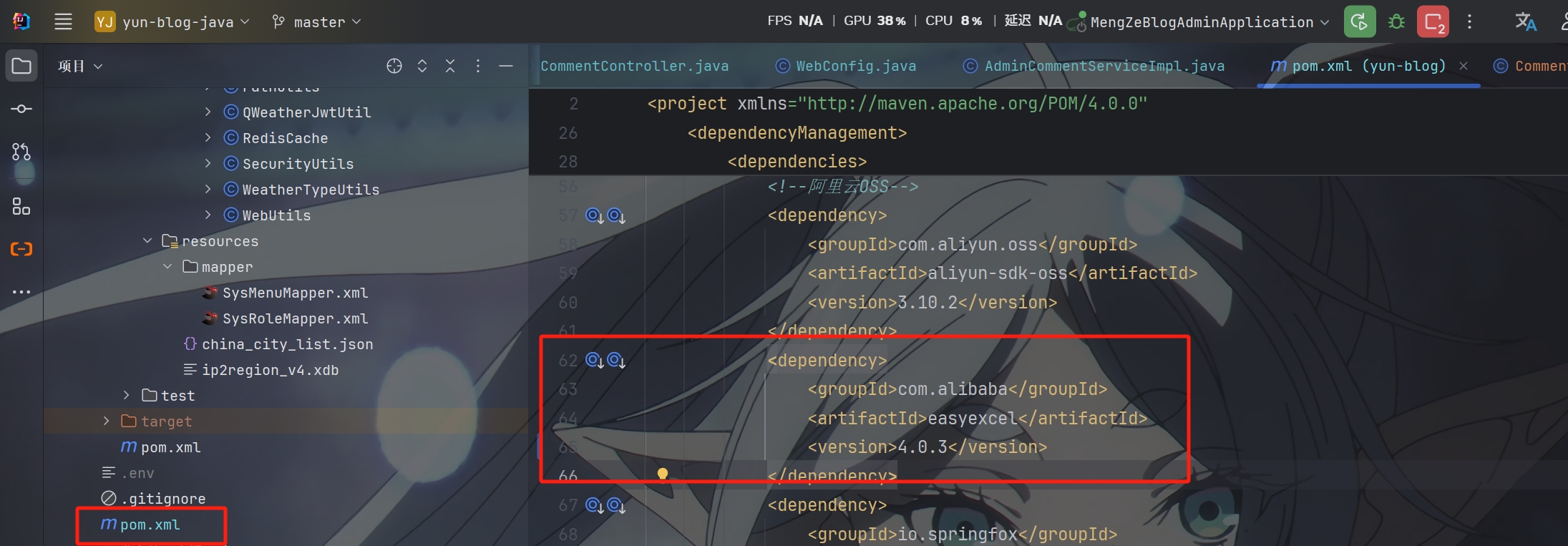Switch to the AdminCommentServiceImpl.java tab
Screen dimensions: 1568x546
[1094, 66]
